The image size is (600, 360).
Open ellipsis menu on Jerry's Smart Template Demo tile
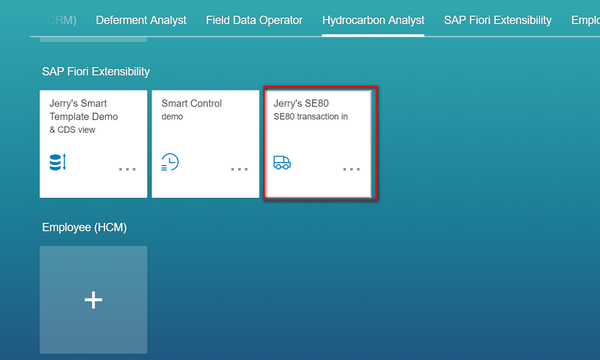127,169
